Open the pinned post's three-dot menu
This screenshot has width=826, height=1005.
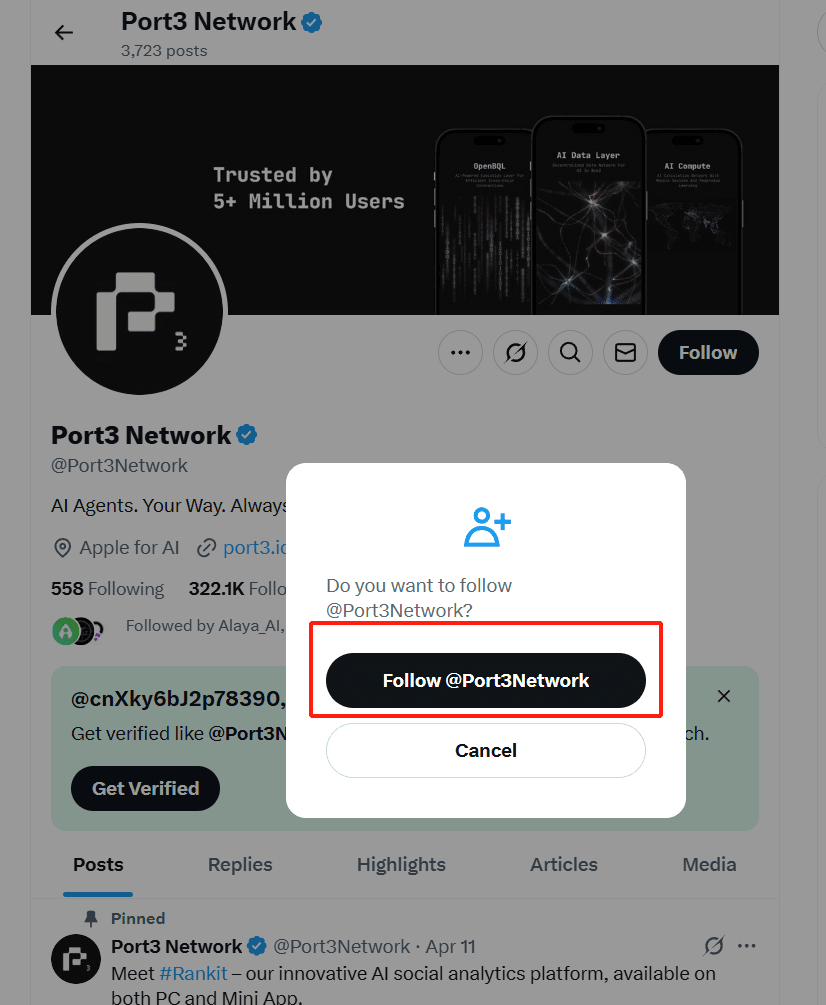tap(747, 945)
